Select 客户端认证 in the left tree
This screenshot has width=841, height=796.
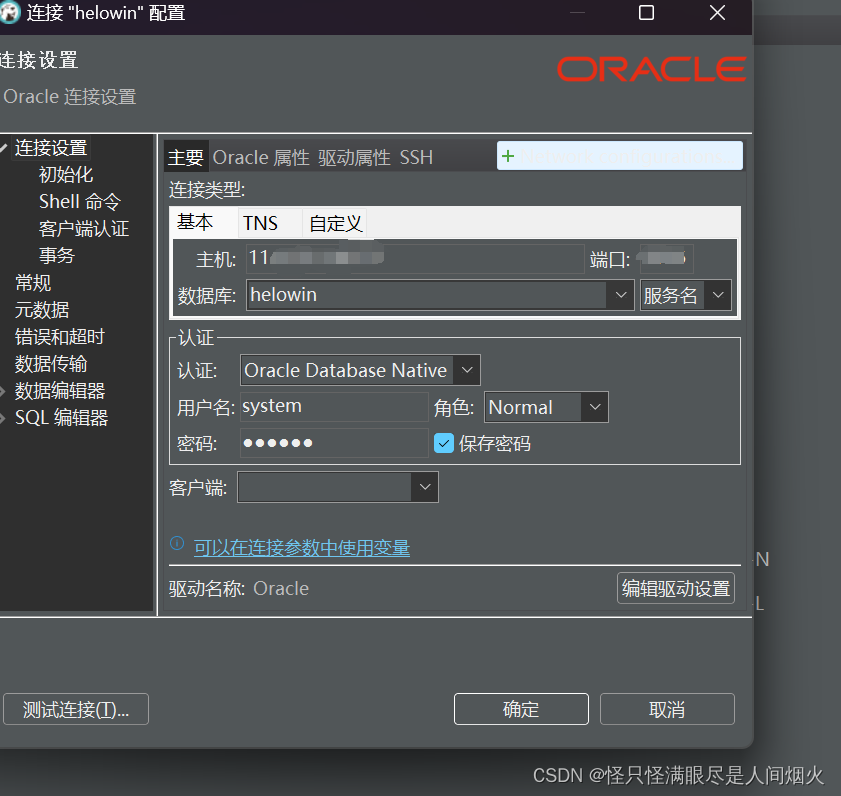(x=84, y=229)
